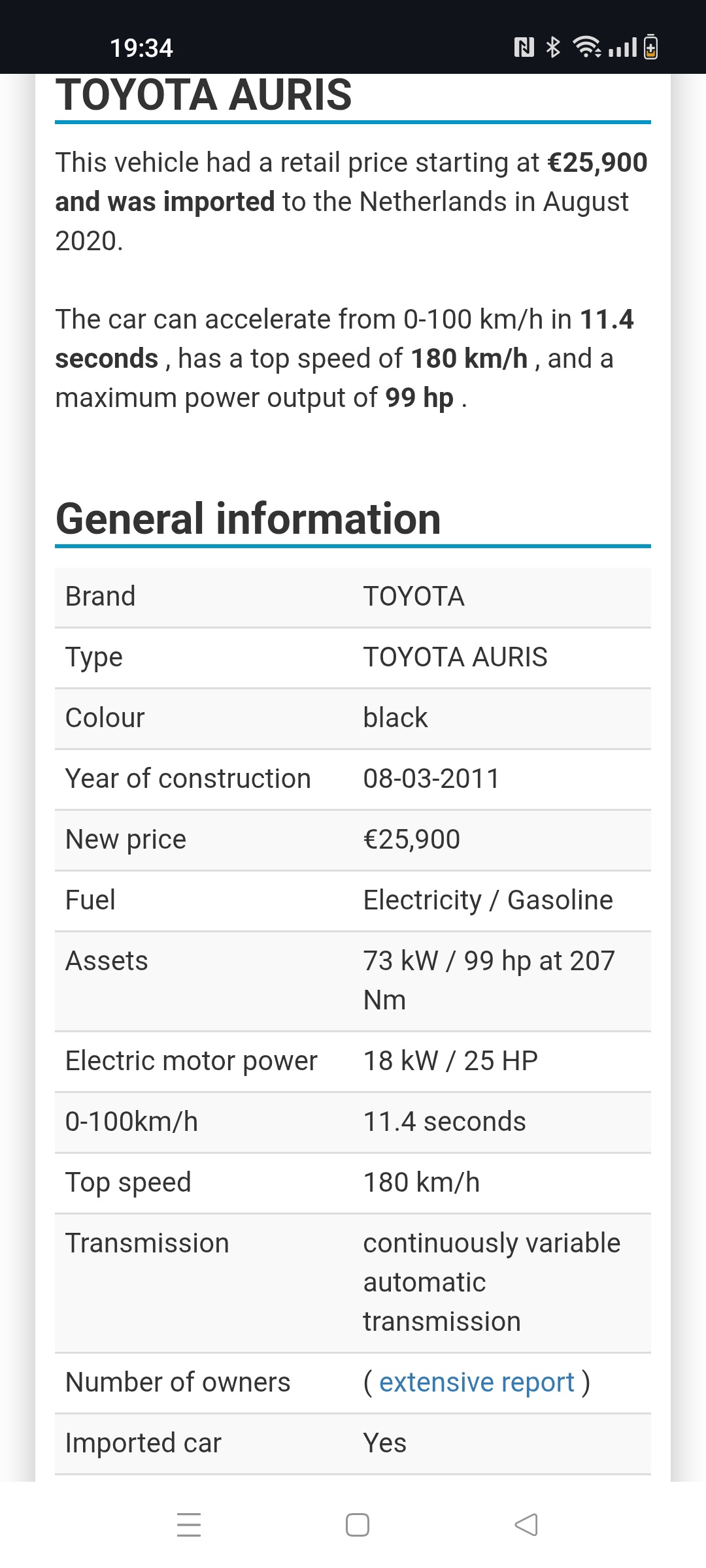Image resolution: width=706 pixels, height=1568 pixels.
Task: Open the recent apps menu icon
Action: click(189, 1525)
